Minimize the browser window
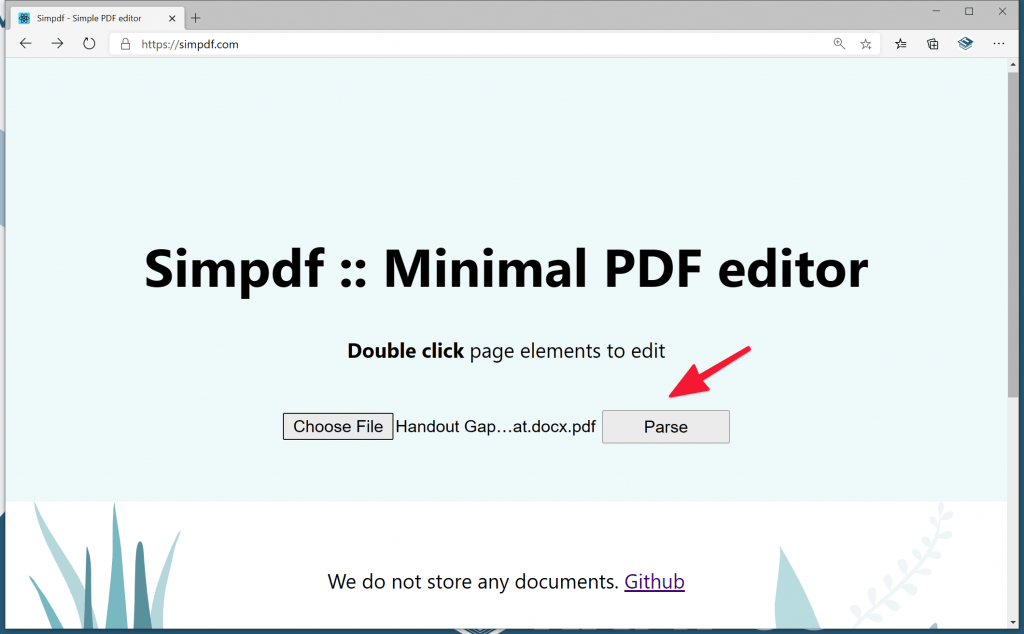 (936, 11)
